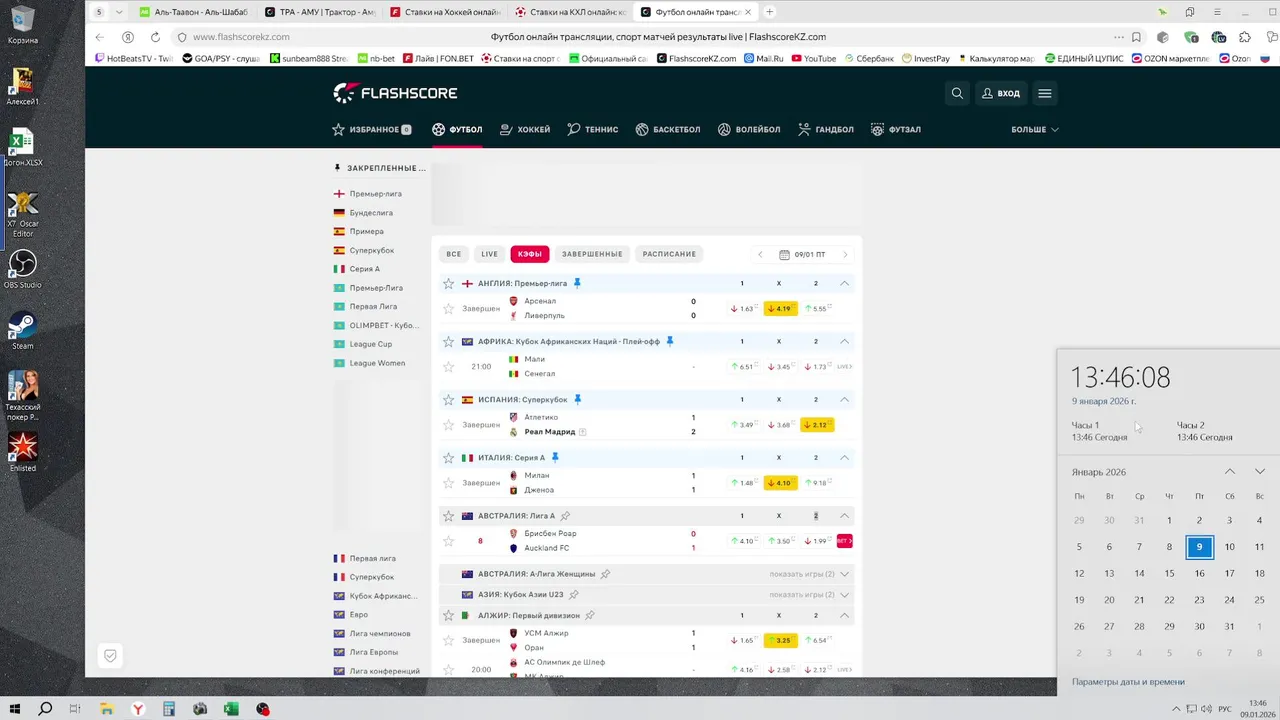1280x720 pixels.
Task: Go to the next day arrow
Action: point(845,254)
